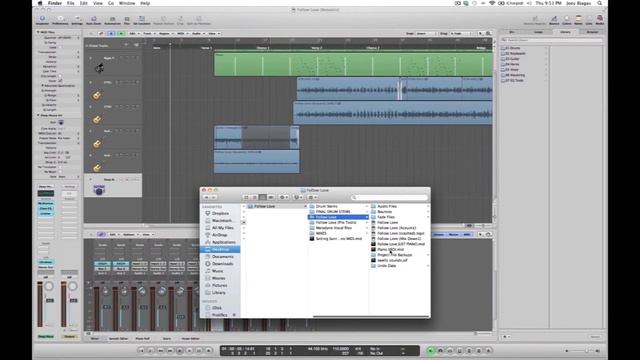Viewport: 640px width, 360px height.
Task: Click the Set Locators toolbar icon
Action: (x=142, y=19)
